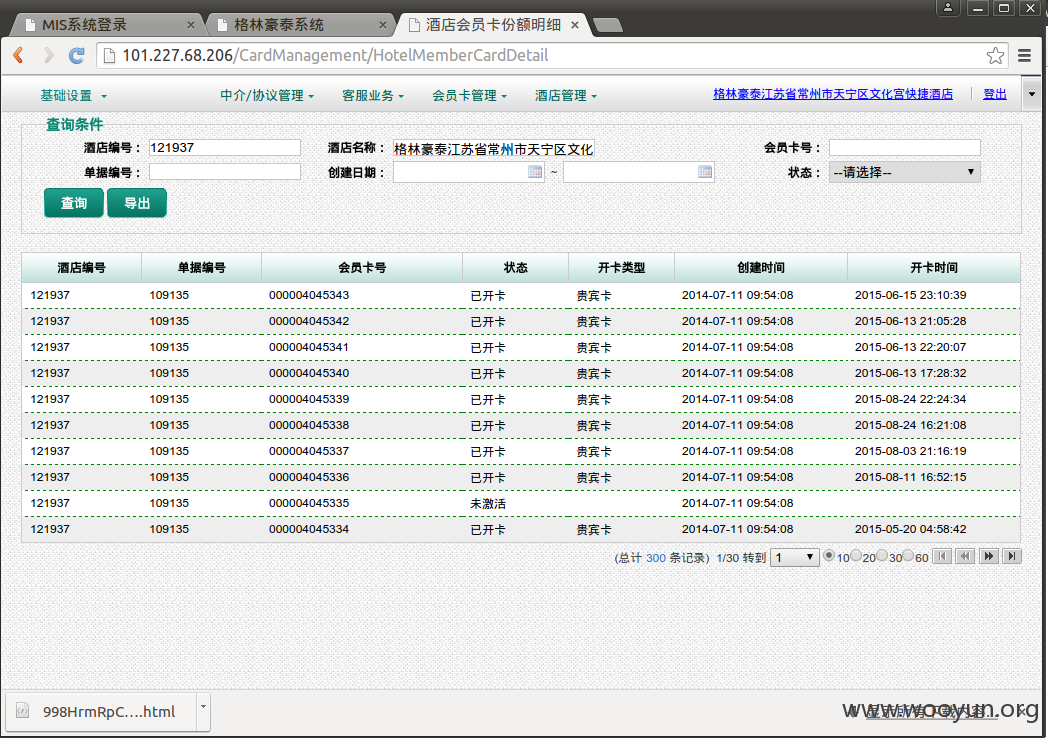
Task: Open the 转到 page number dropdown
Action: [x=795, y=557]
